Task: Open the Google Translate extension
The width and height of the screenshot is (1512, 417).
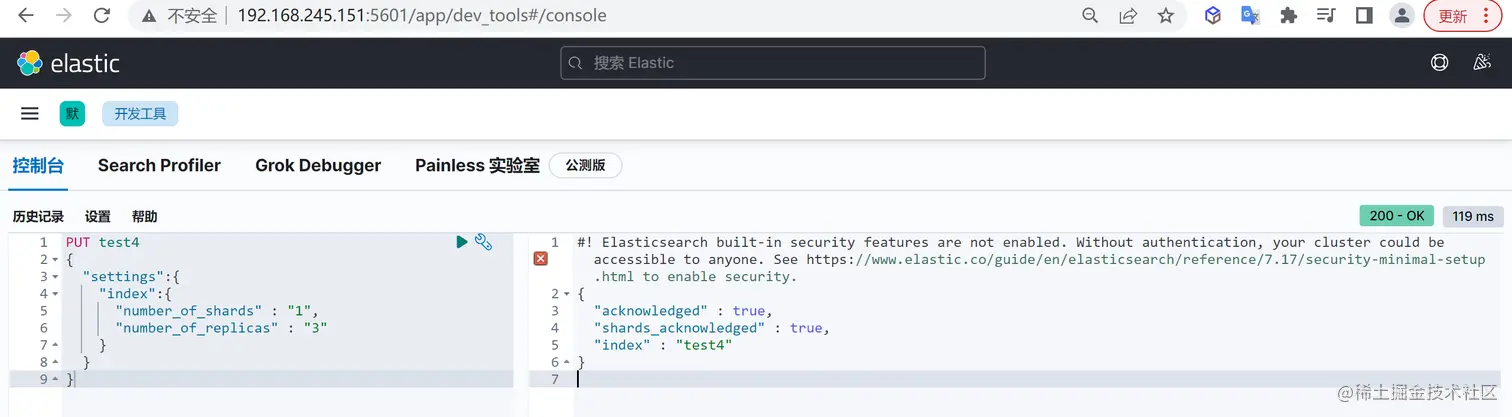Action: tap(1250, 16)
